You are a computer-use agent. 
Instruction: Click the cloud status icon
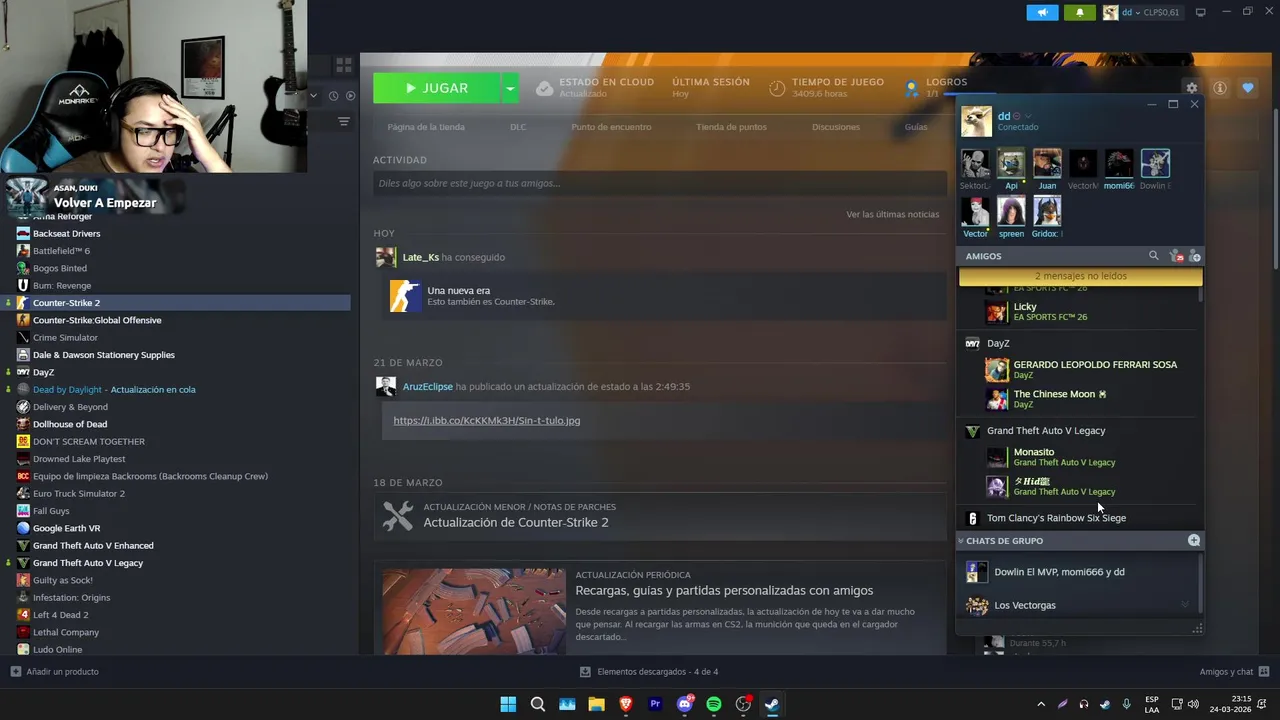pyautogui.click(x=544, y=88)
